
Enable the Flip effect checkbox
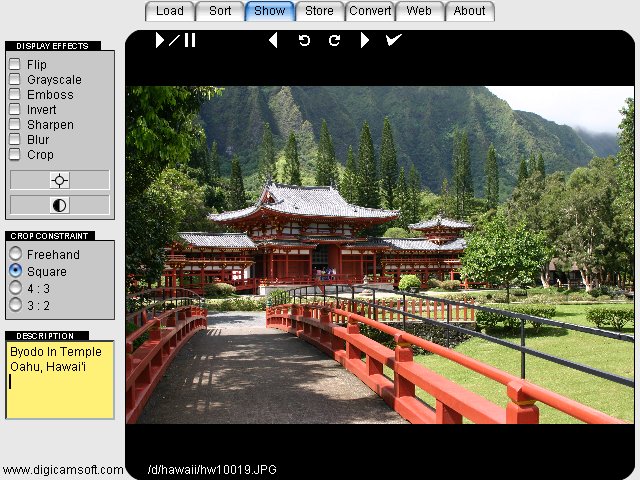click(x=15, y=64)
